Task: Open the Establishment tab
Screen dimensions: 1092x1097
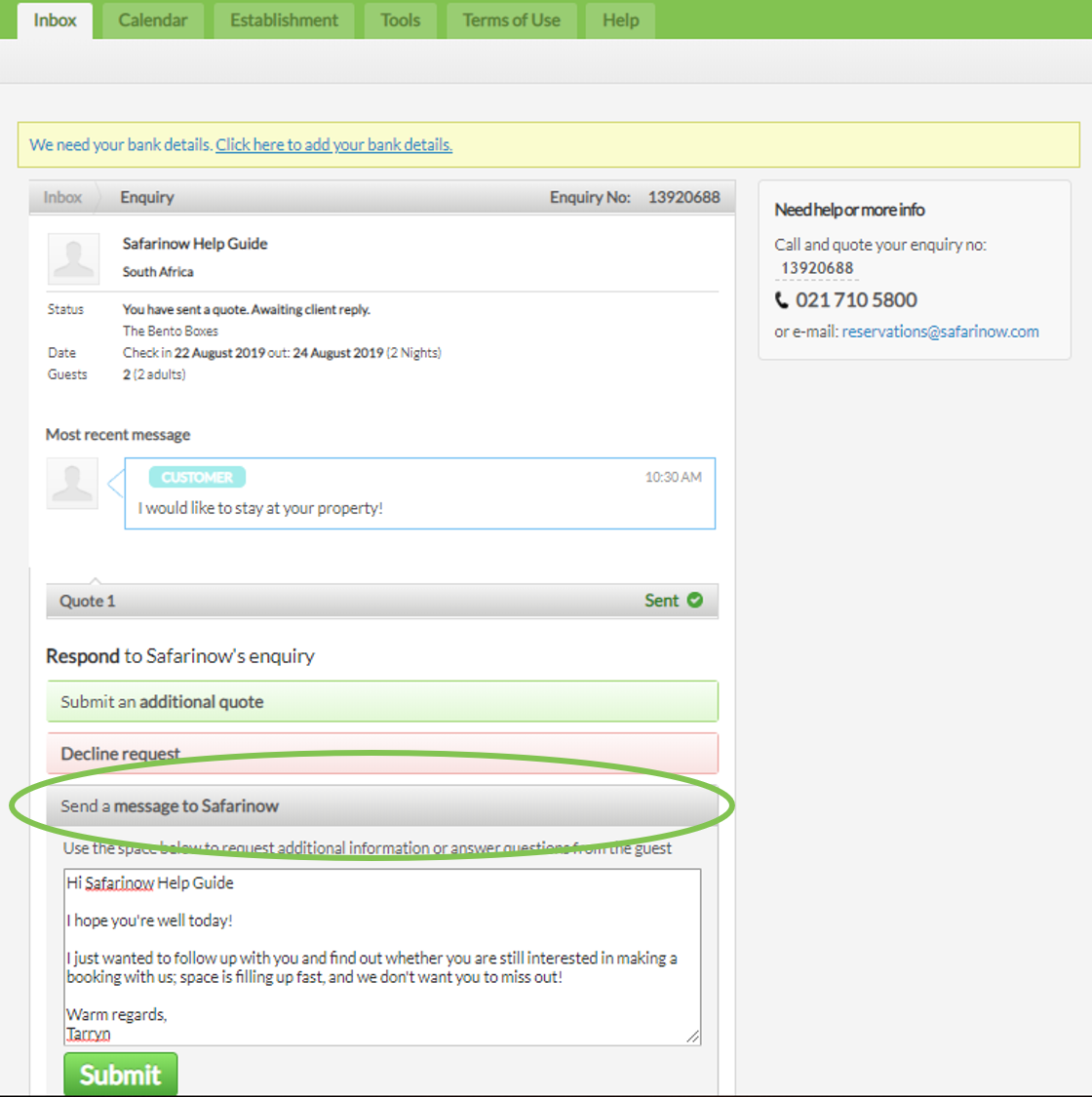Action: tap(284, 20)
